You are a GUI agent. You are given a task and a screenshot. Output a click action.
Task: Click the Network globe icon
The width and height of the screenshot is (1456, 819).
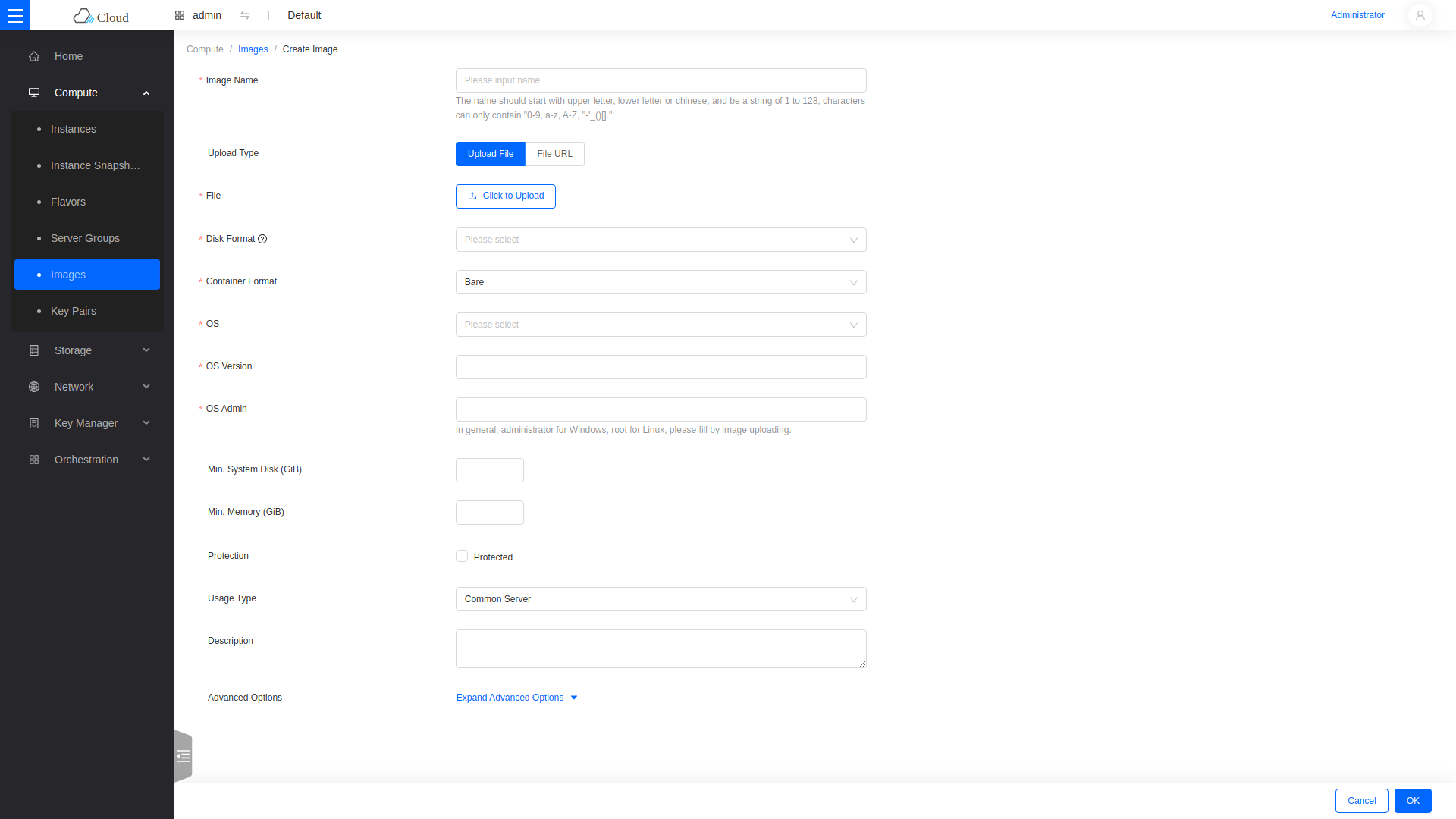(x=34, y=387)
